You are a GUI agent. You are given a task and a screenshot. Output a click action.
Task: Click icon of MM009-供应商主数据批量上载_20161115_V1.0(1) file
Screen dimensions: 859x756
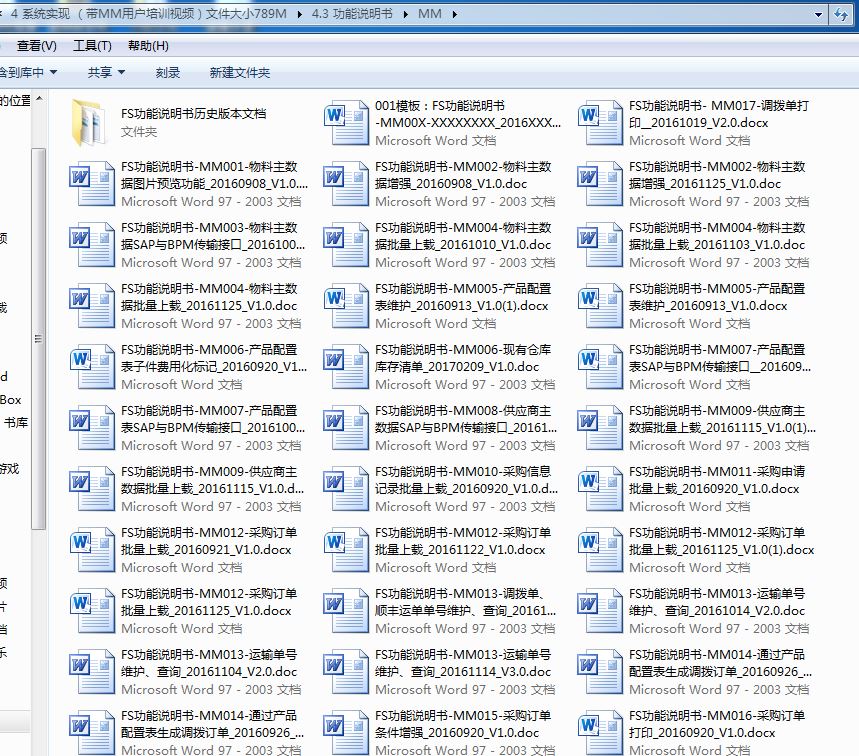[600, 427]
